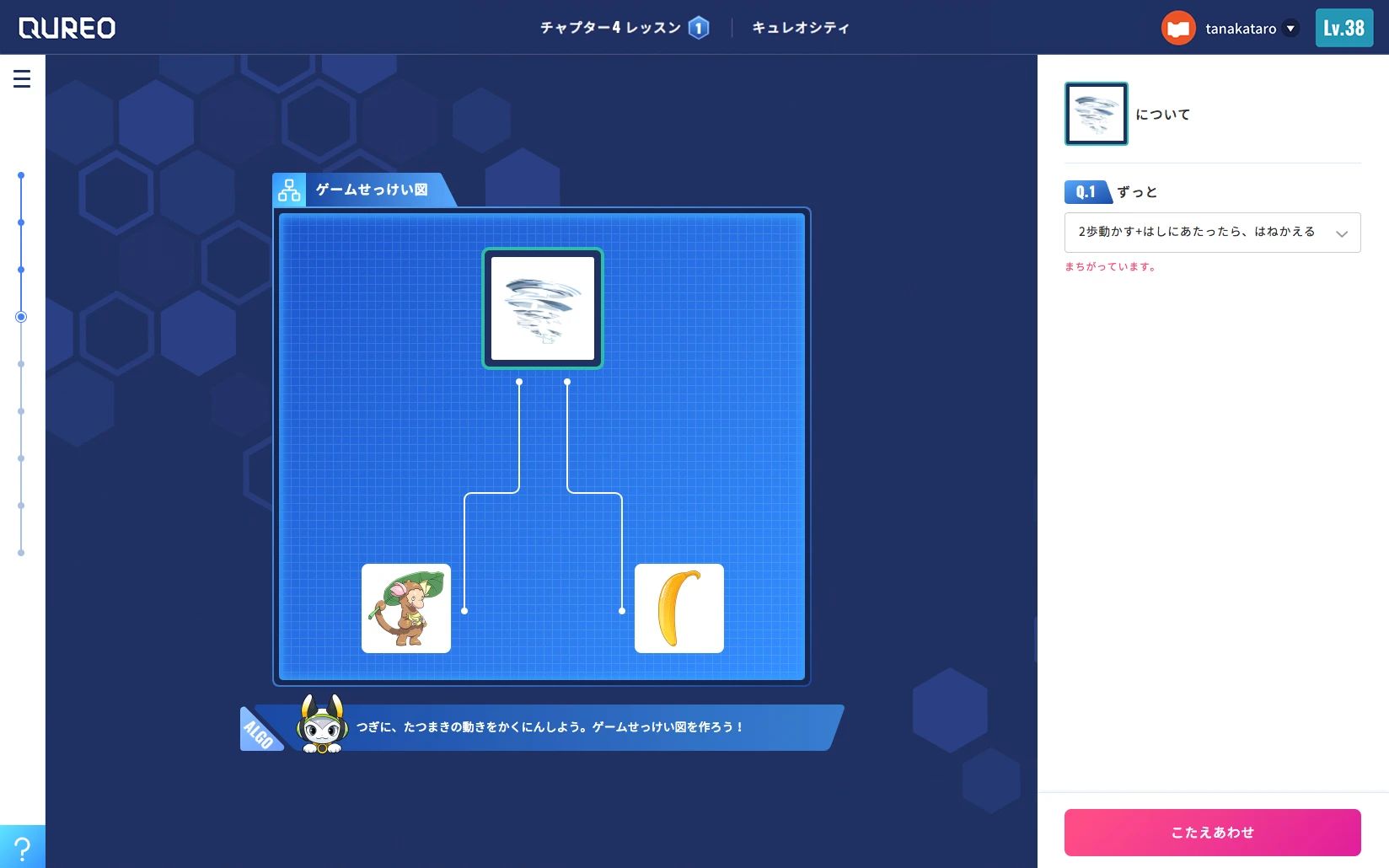Select the last step dot on the progress timeline

[x=21, y=554]
